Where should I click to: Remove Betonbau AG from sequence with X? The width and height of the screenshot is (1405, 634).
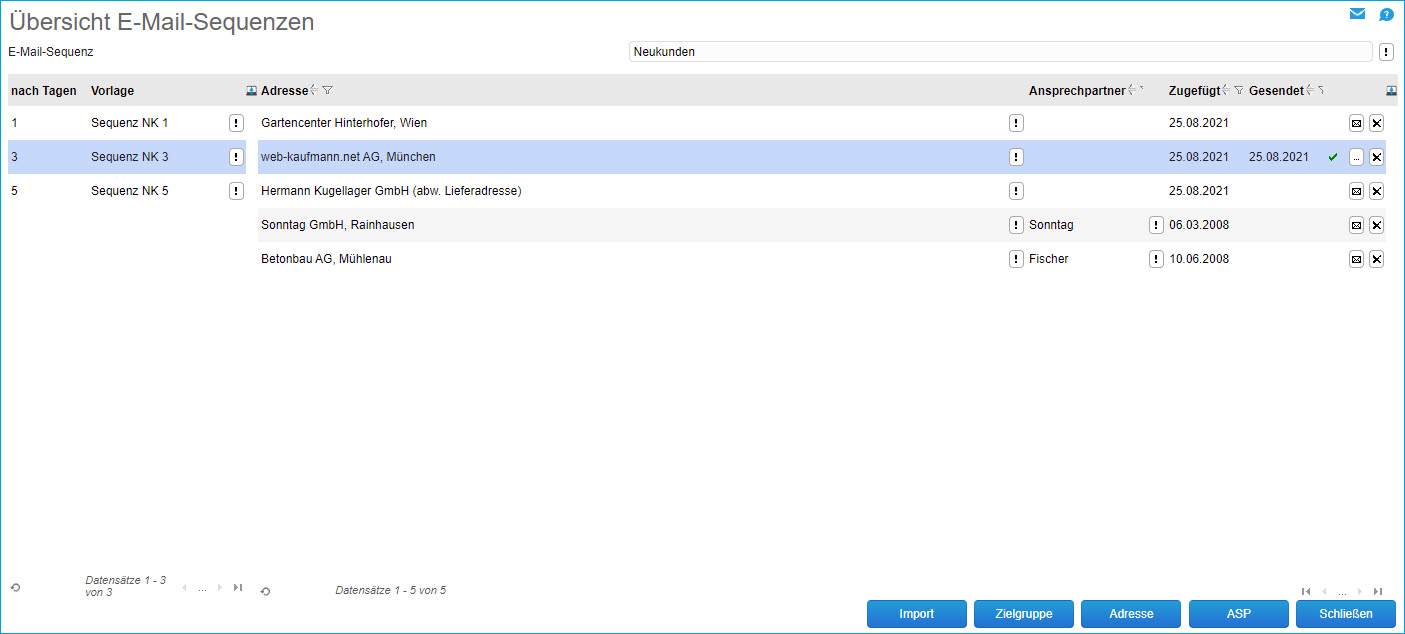(x=1376, y=259)
